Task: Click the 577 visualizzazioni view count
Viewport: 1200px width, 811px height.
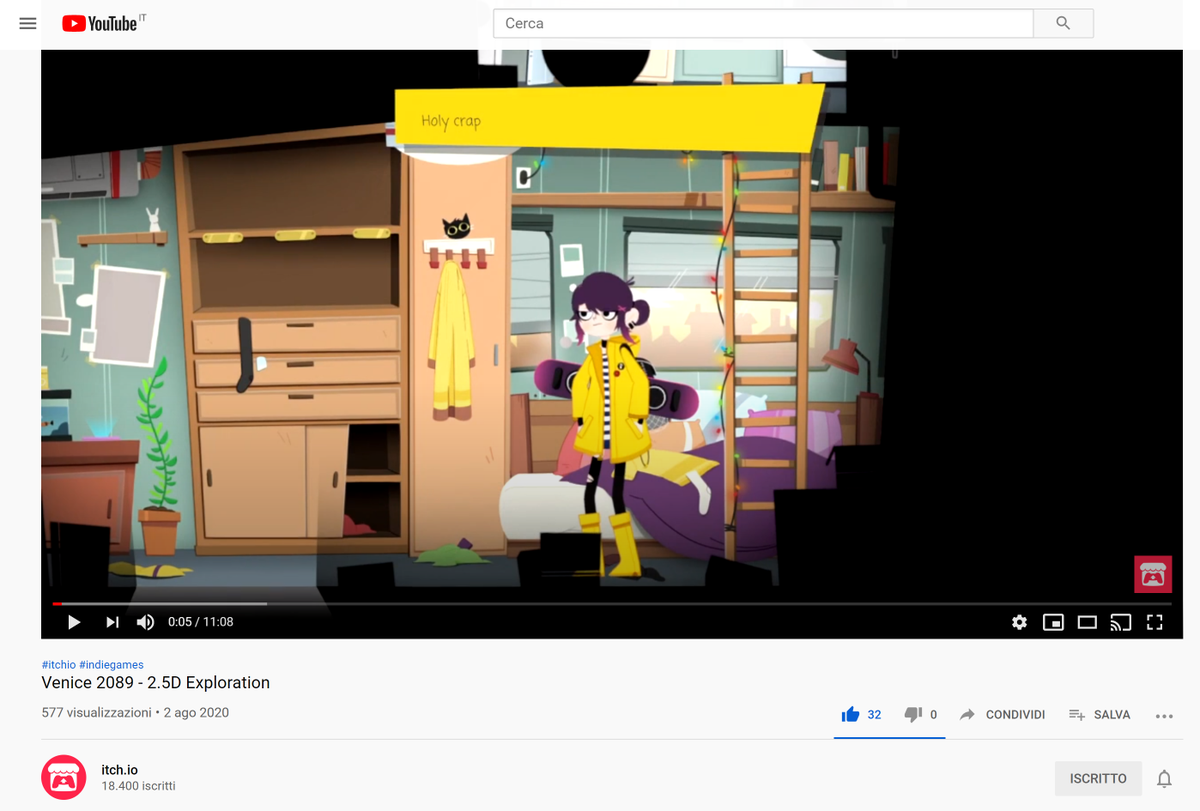Action: [x=96, y=713]
